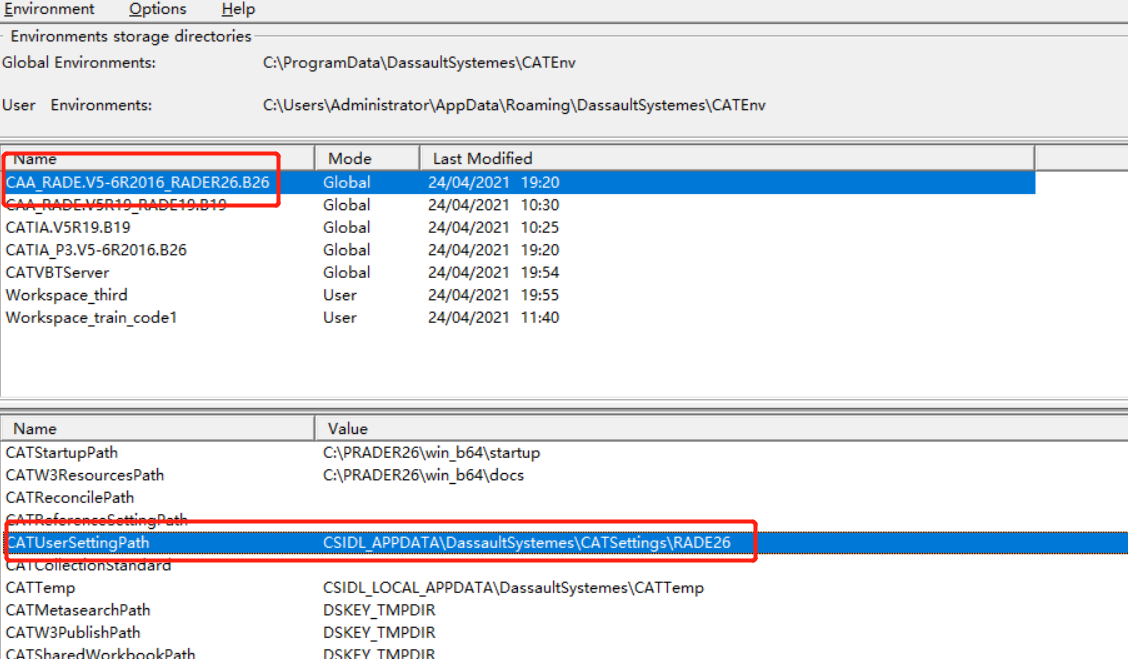This screenshot has width=1128, height=659.
Task: Sort environments by the Last Modified column
Action: pos(480,158)
